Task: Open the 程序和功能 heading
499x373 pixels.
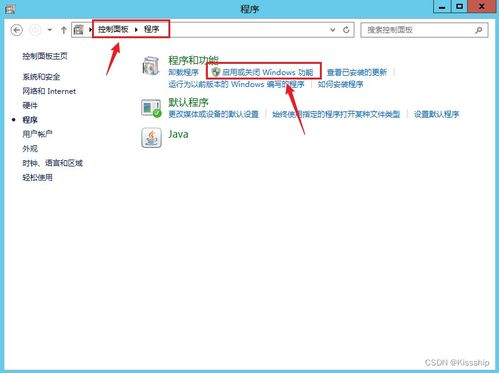Action: [193, 60]
